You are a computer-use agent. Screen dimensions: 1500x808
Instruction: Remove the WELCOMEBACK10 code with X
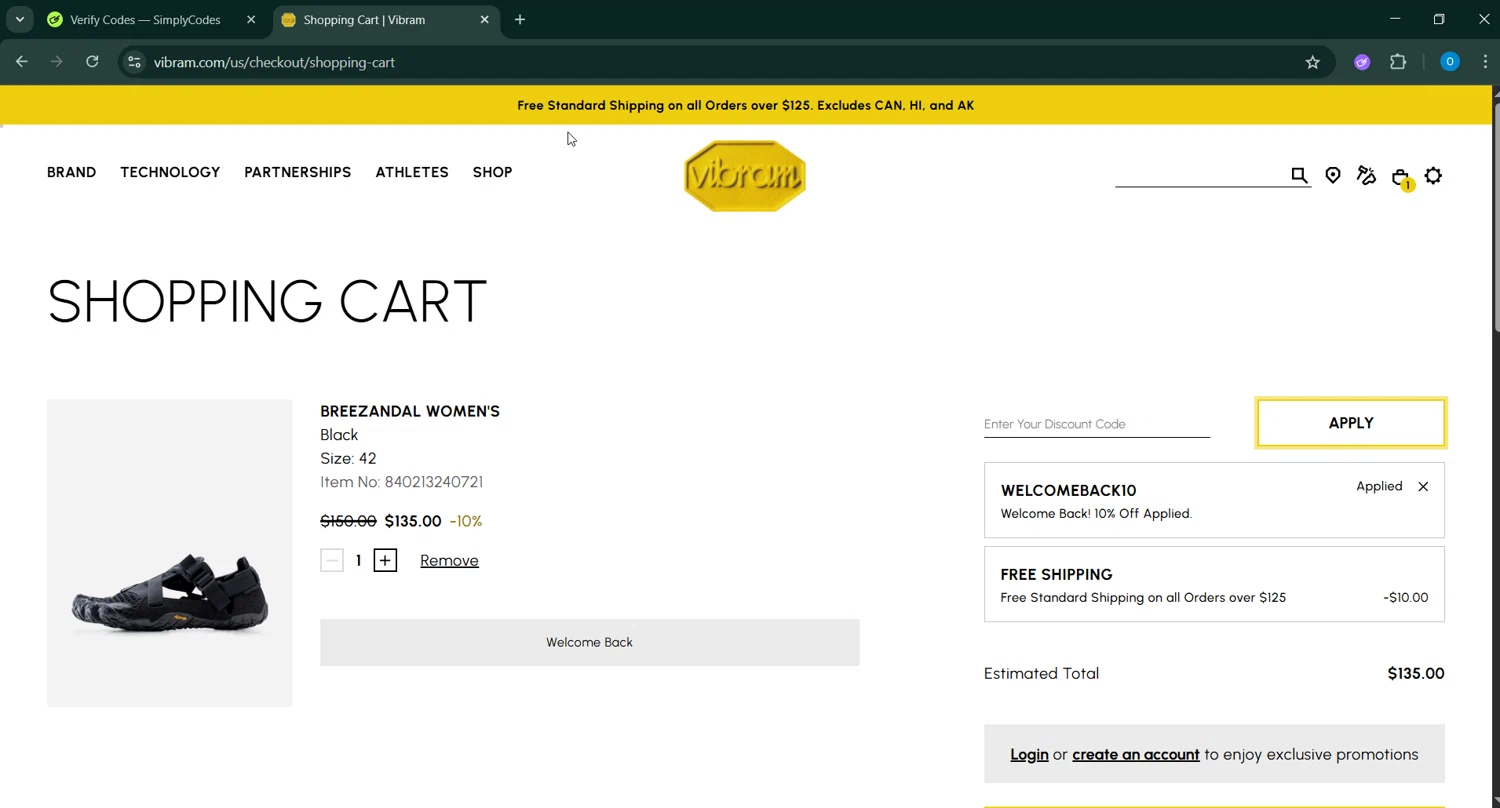(x=1423, y=487)
